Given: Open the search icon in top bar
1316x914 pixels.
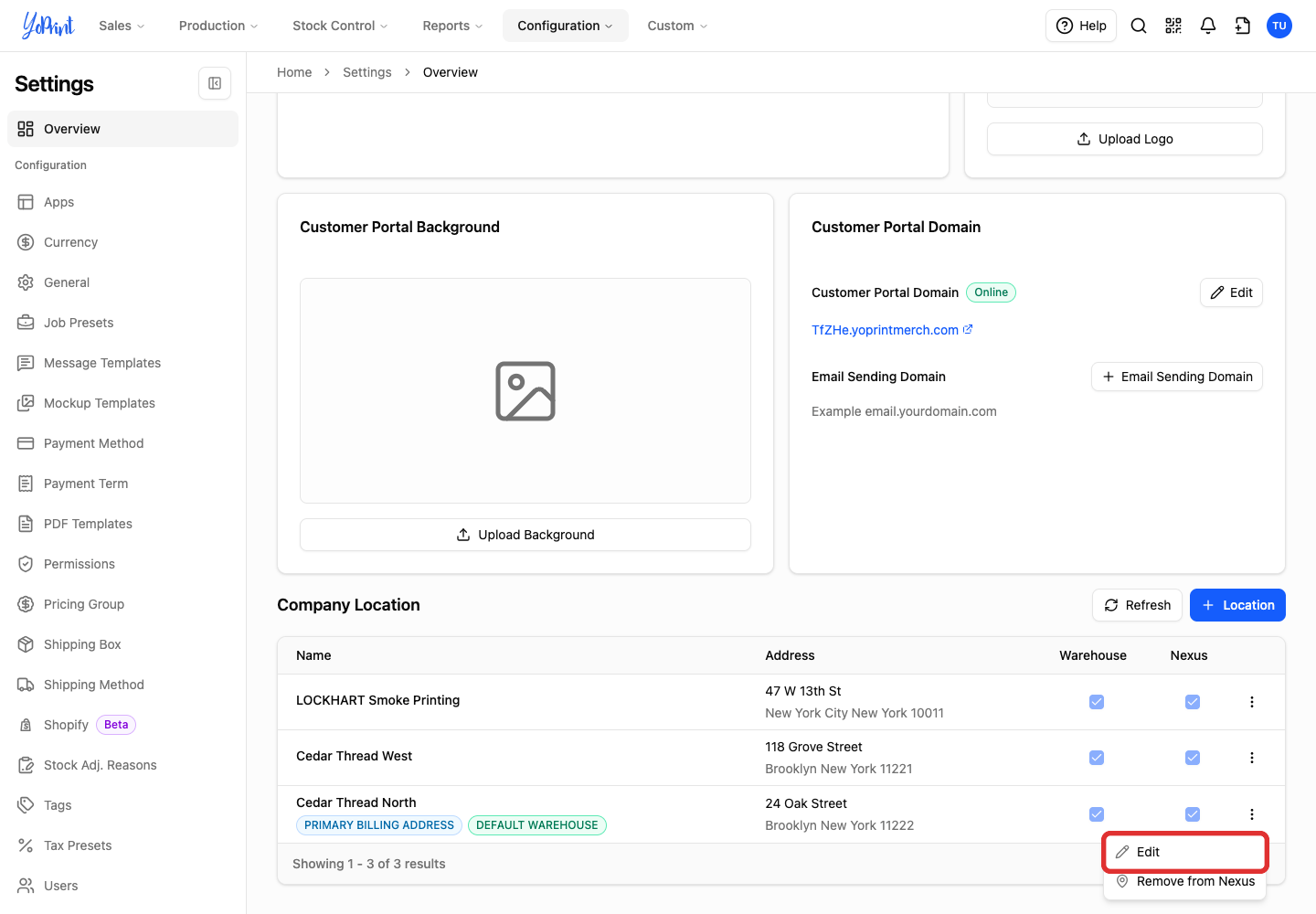Looking at the screenshot, I should [1139, 26].
